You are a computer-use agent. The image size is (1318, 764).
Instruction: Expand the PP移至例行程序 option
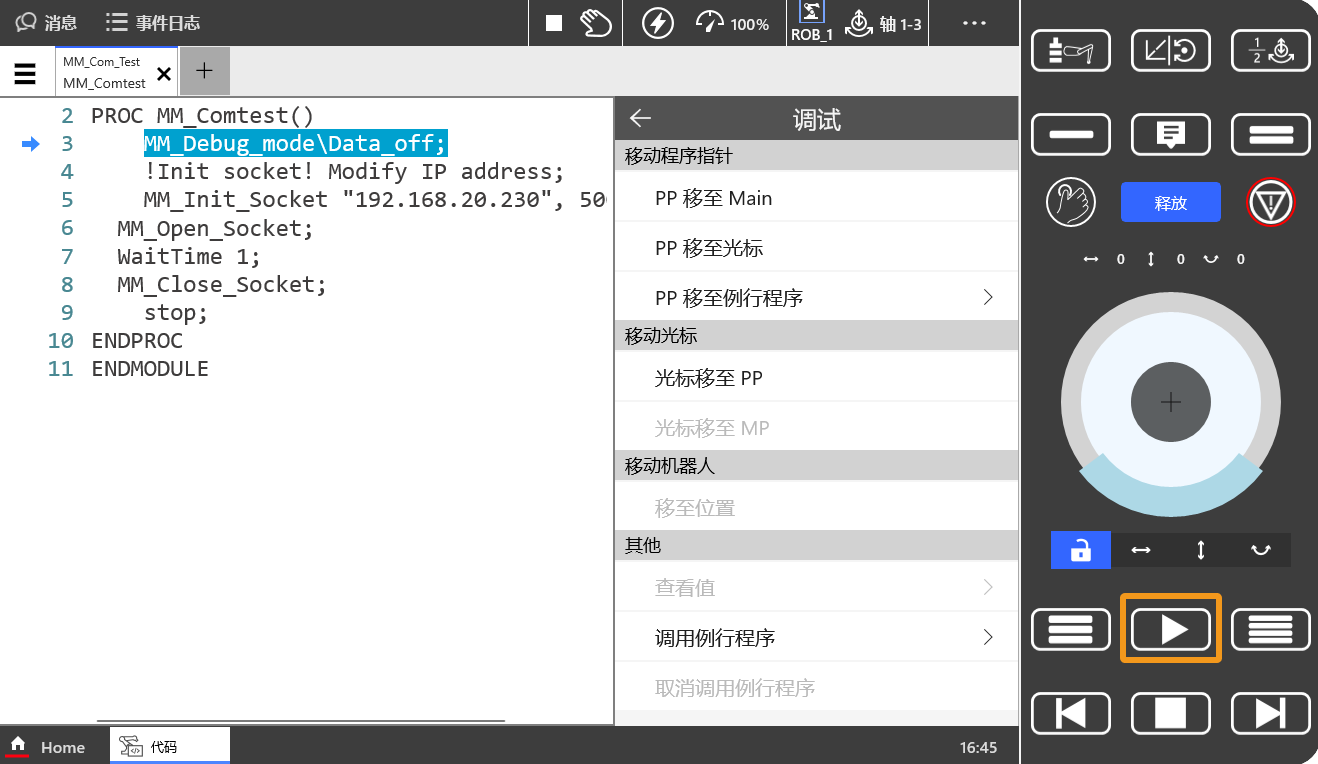(x=816, y=296)
